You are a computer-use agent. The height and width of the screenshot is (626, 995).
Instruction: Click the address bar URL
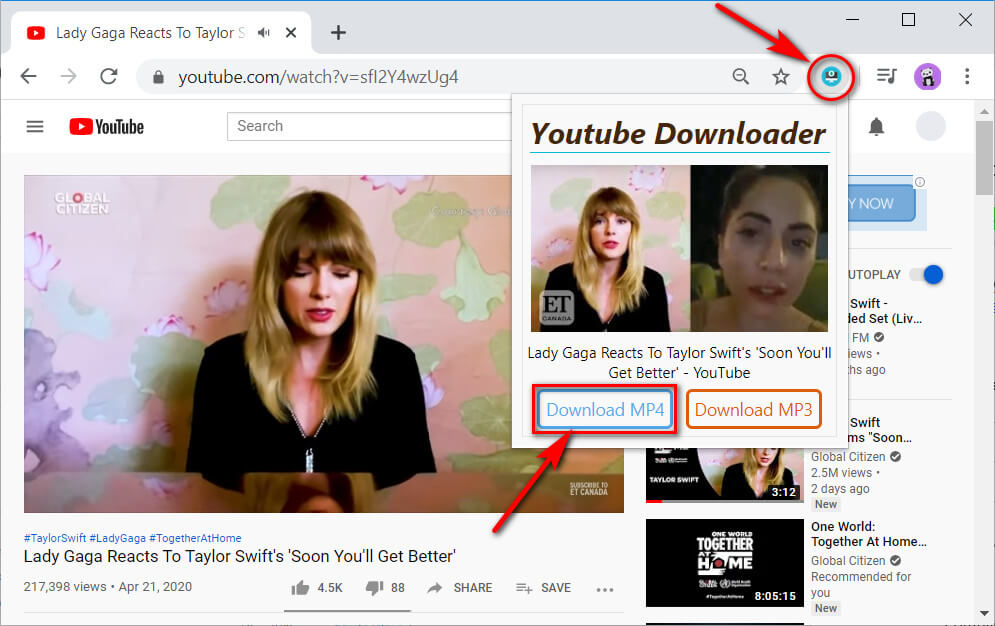318,77
